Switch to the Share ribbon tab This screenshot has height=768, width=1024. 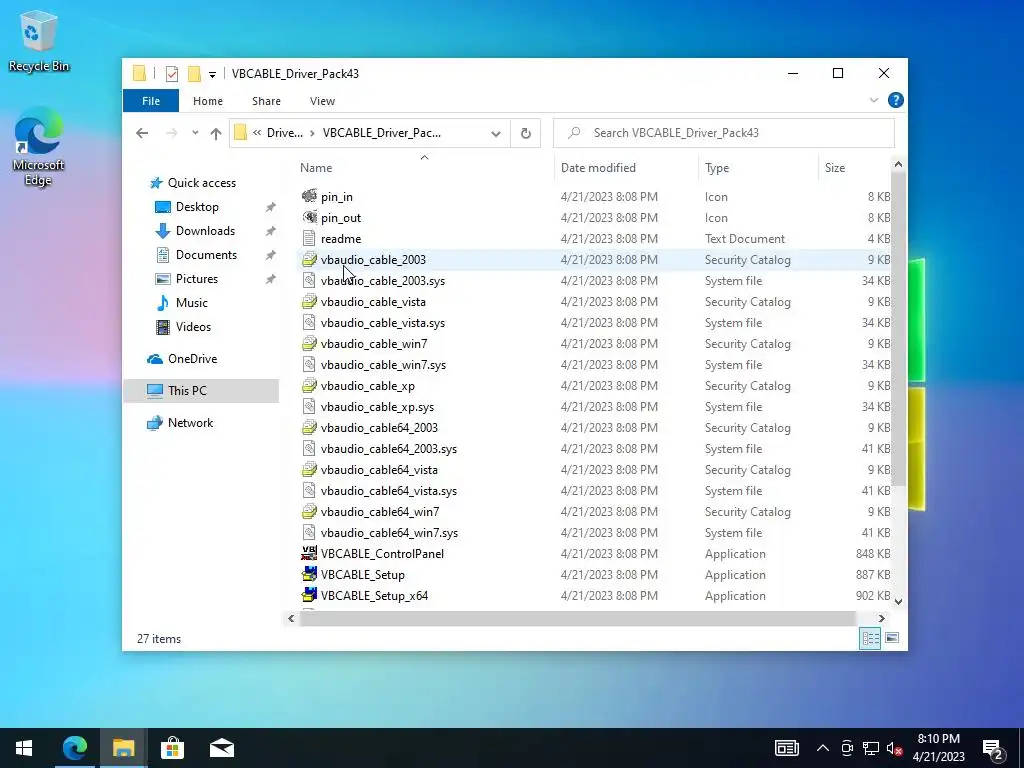click(266, 101)
